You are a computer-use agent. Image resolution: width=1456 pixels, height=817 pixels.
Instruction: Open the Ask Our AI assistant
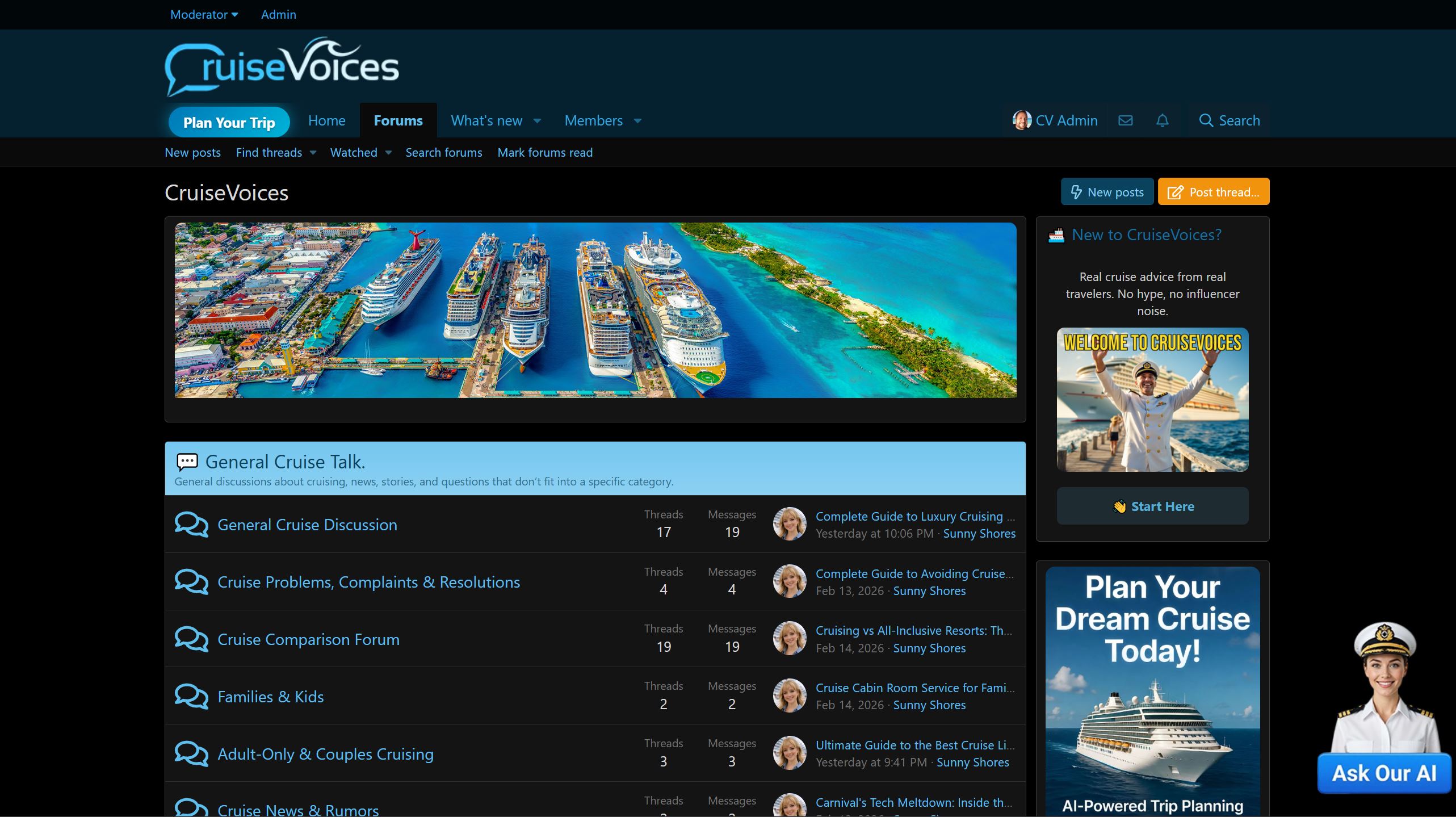coord(1385,772)
